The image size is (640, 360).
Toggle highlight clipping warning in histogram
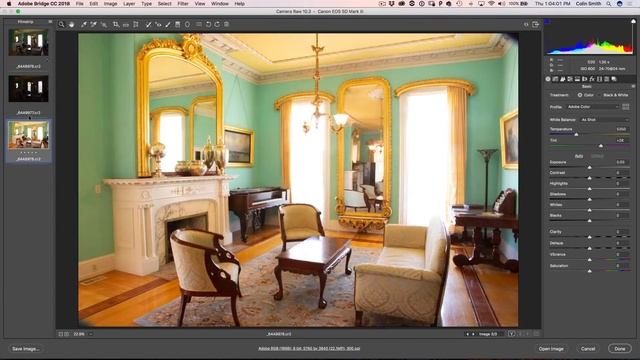pyautogui.click(x=633, y=22)
